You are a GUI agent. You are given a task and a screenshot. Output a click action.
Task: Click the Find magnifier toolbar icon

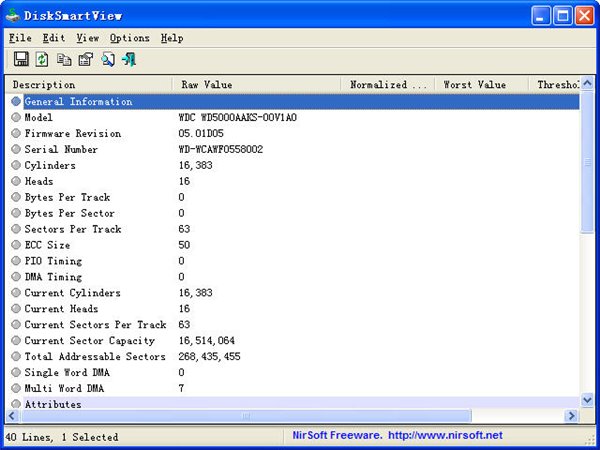tap(107, 60)
